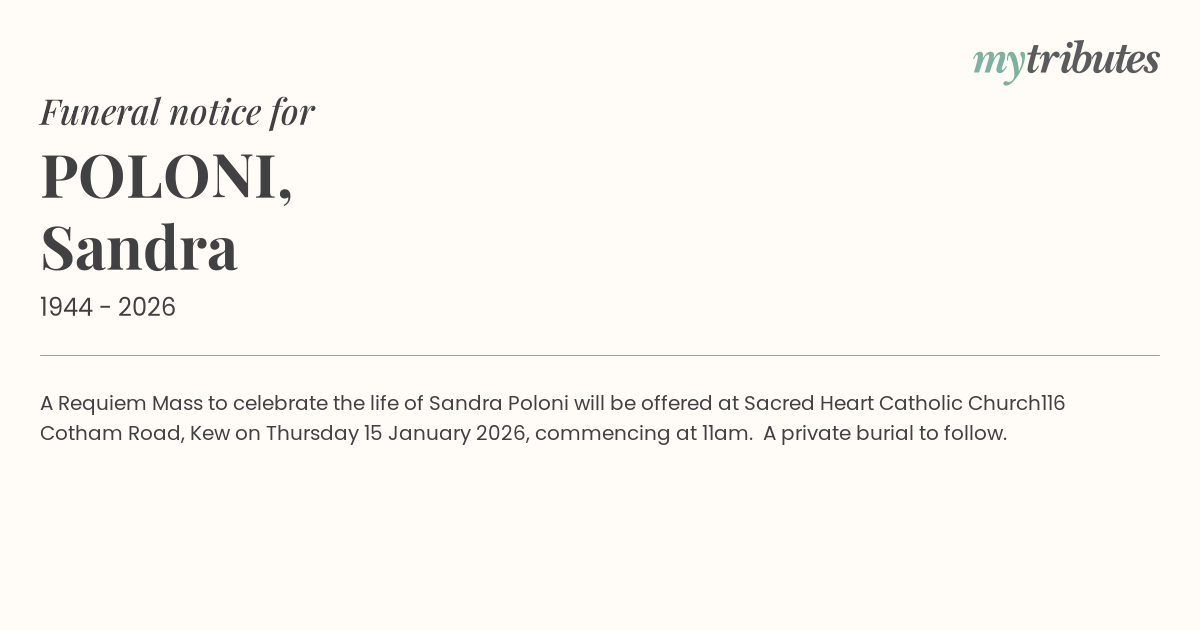This screenshot has width=1200, height=630.
Task: Click the horizontal divider line
Action: pyautogui.click(x=600, y=355)
